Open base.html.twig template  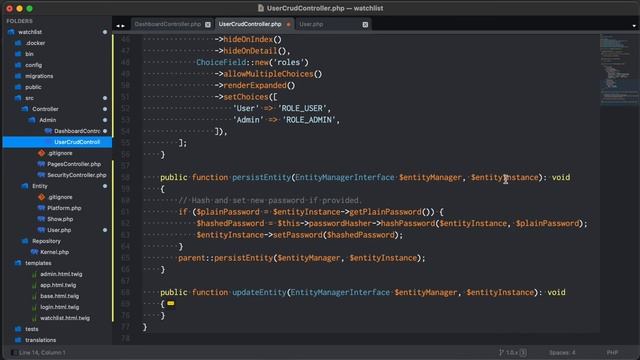click(x=60, y=296)
